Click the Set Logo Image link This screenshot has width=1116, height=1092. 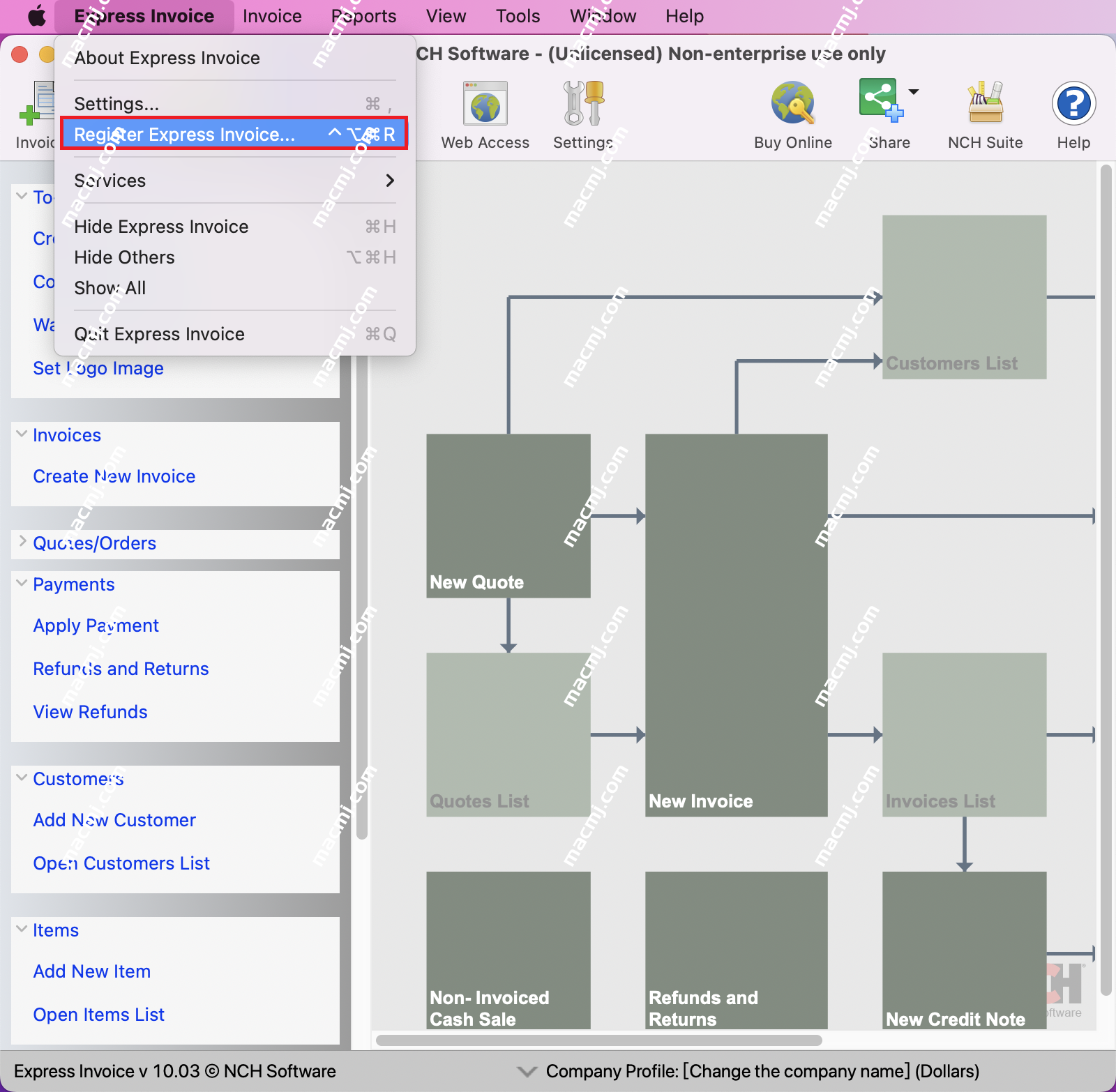coord(98,368)
